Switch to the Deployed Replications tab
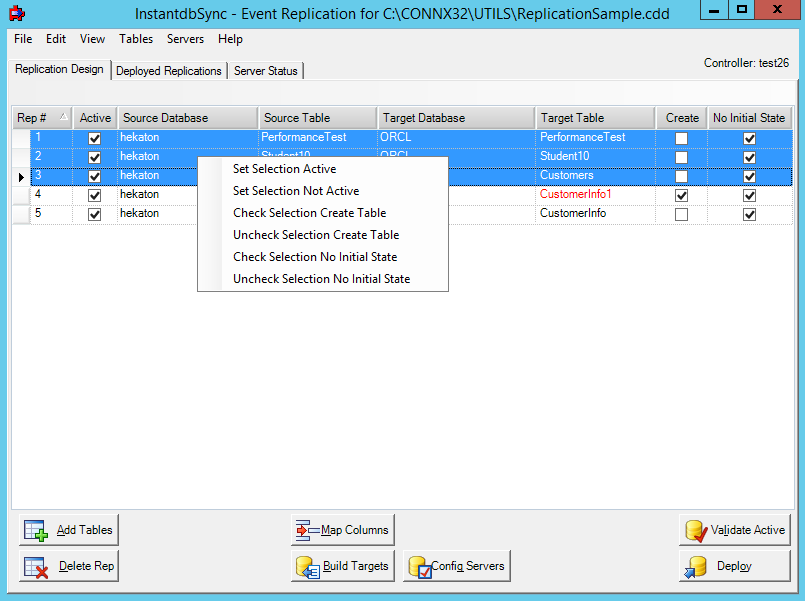This screenshot has width=805, height=601. (168, 71)
